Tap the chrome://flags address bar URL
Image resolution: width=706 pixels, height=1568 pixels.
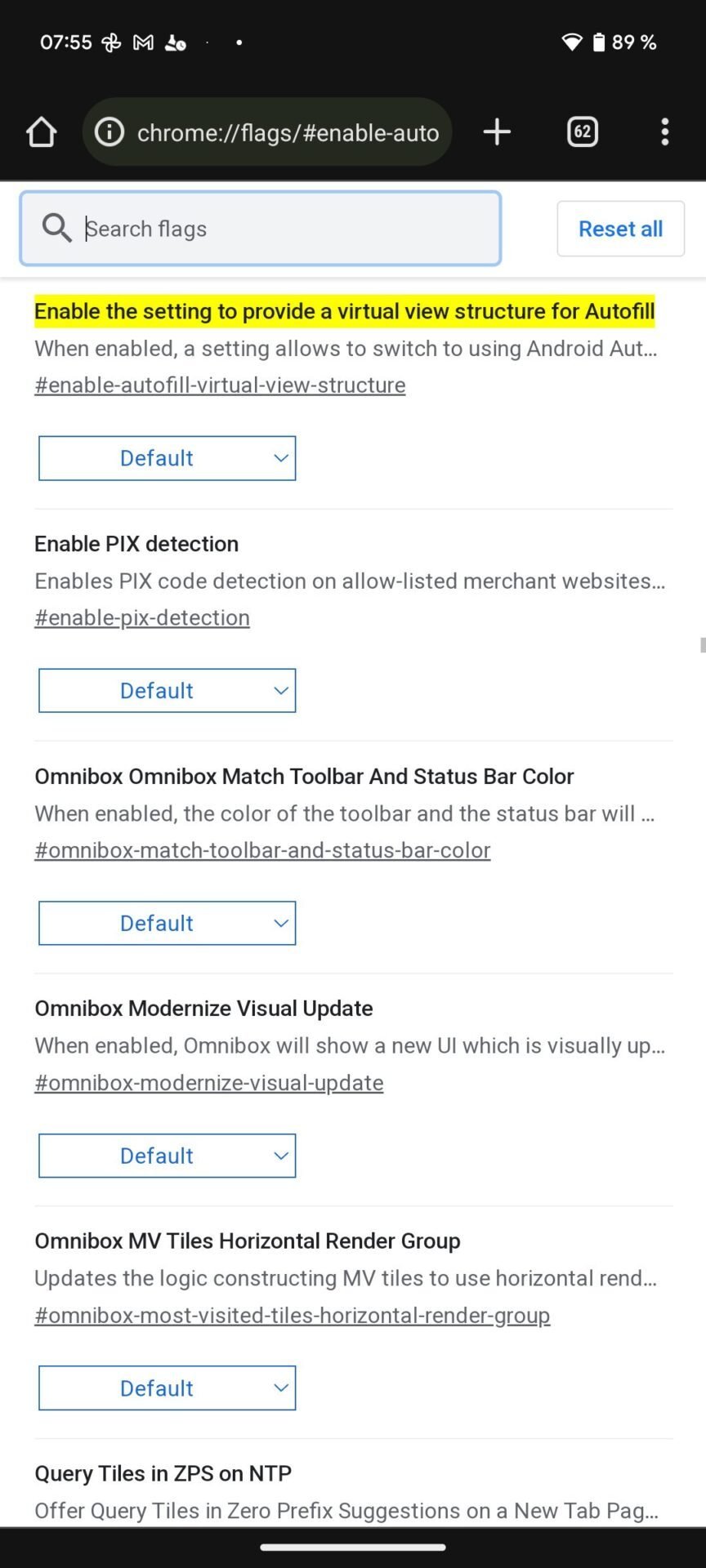click(x=288, y=133)
